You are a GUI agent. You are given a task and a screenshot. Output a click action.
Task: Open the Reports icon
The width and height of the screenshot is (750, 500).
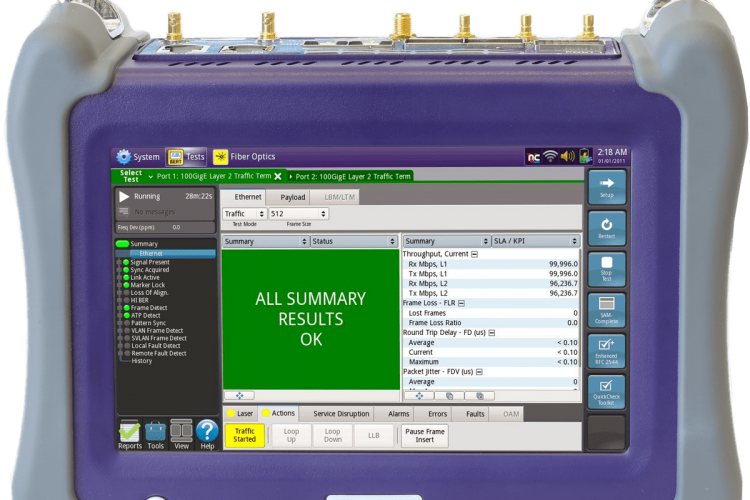click(130, 434)
